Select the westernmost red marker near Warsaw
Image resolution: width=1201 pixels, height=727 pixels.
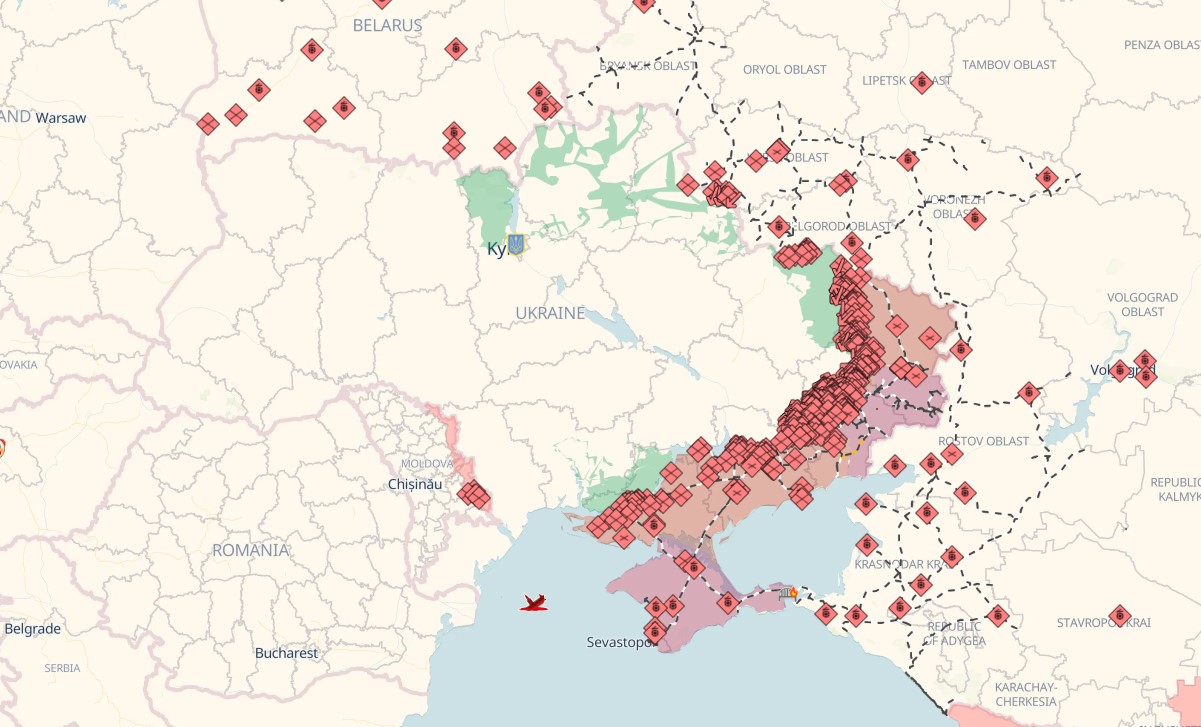pyautogui.click(x=208, y=124)
